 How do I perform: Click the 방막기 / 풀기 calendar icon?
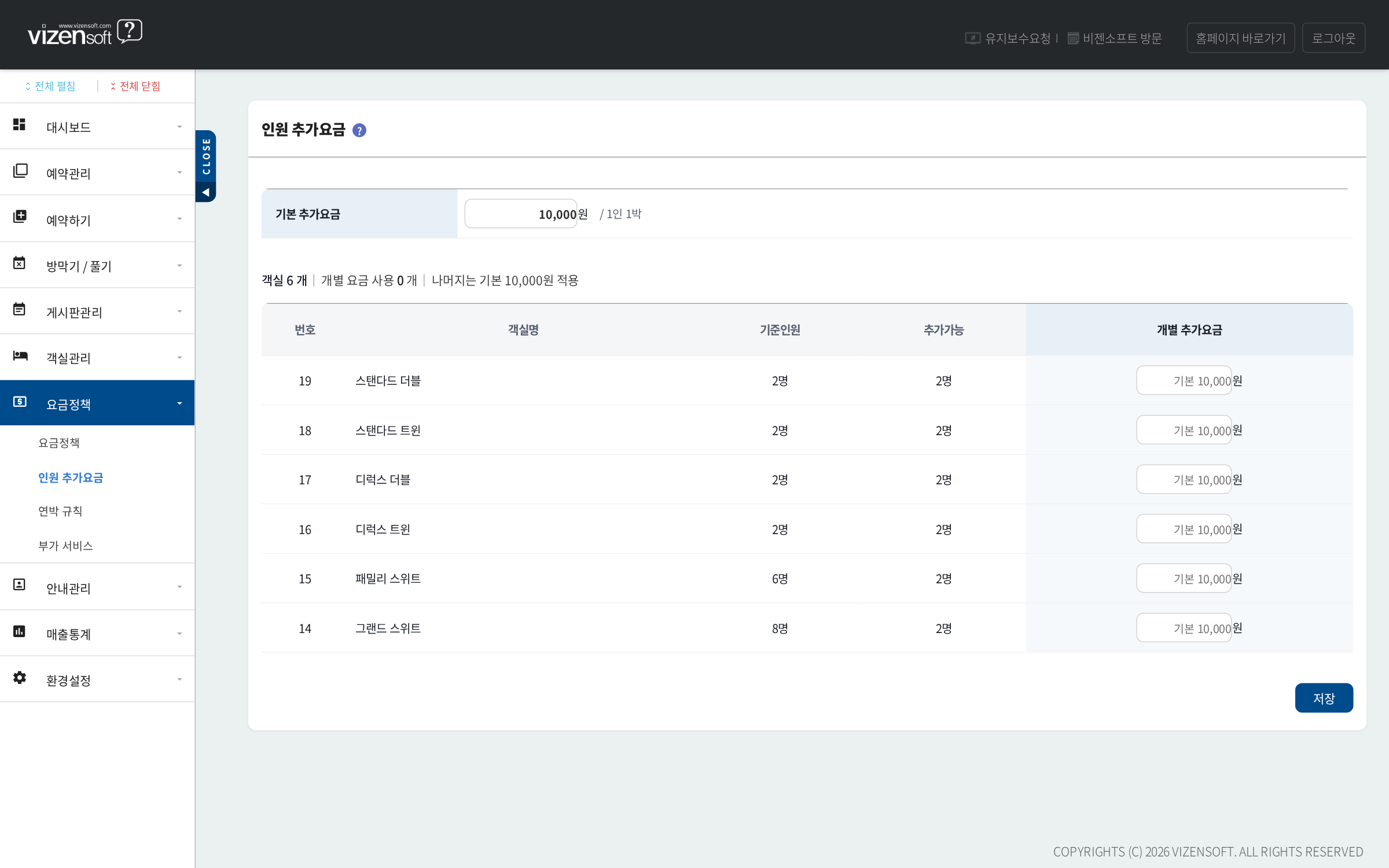(19, 263)
